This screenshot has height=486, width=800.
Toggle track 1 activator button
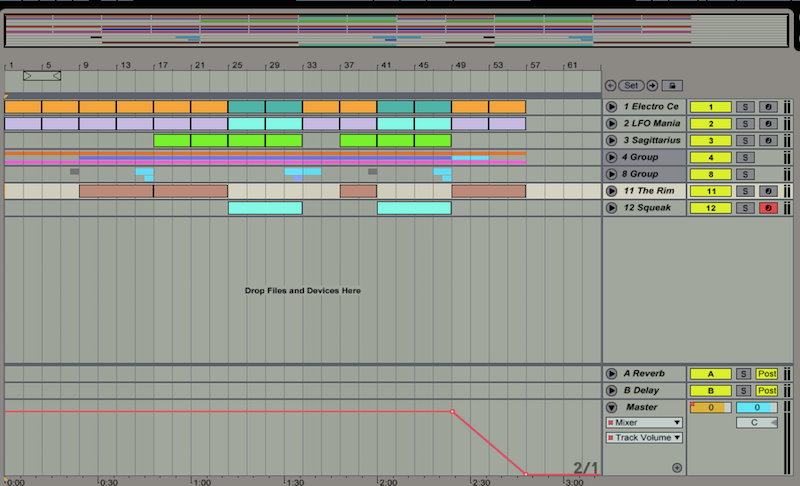(x=711, y=107)
